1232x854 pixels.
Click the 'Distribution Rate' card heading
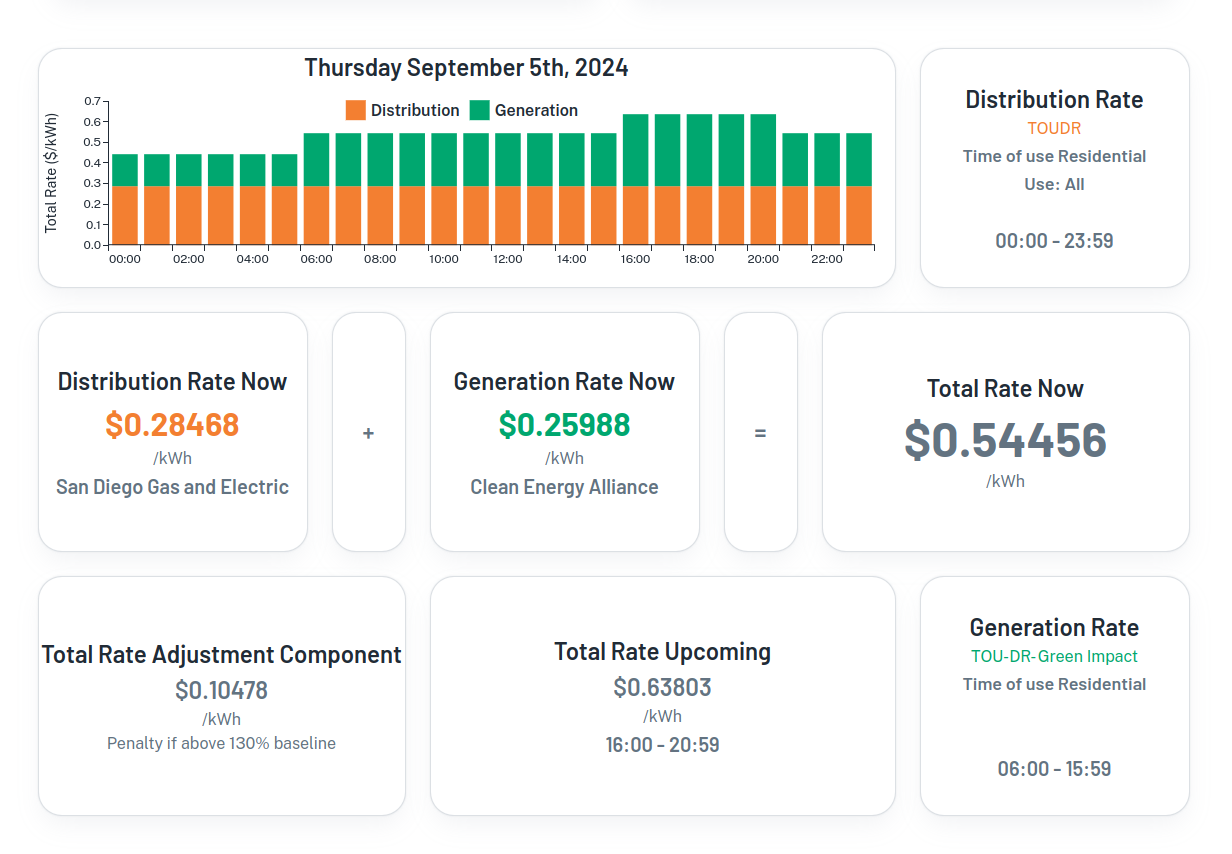[1054, 99]
